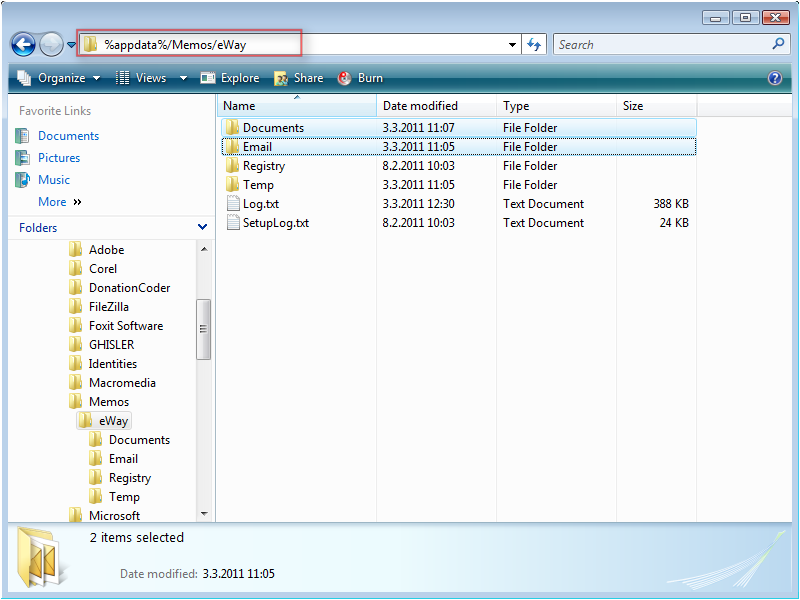The width and height of the screenshot is (800, 600).
Task: Select Temp under eWay in tree
Action: click(x=124, y=496)
